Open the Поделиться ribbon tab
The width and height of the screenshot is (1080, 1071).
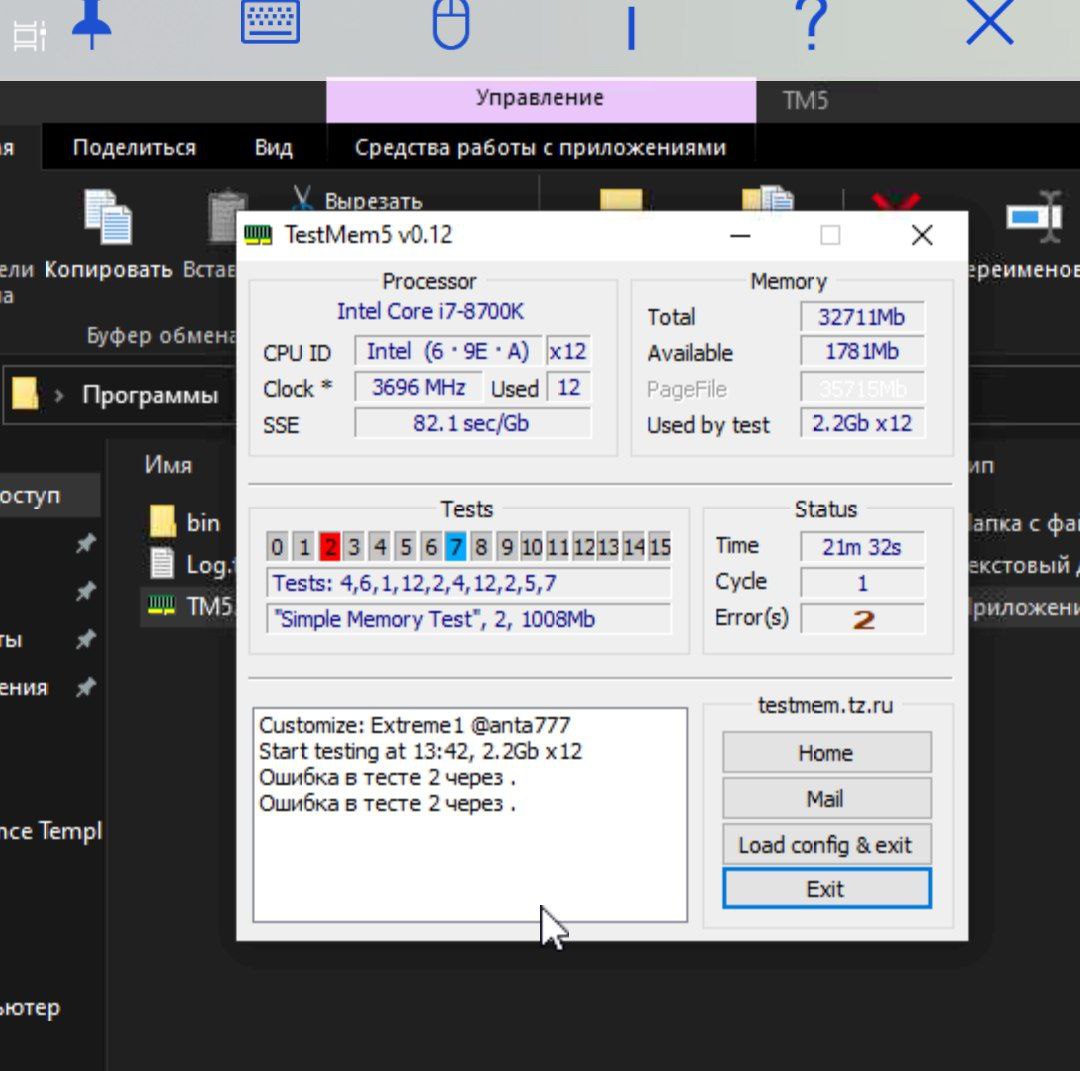(134, 147)
